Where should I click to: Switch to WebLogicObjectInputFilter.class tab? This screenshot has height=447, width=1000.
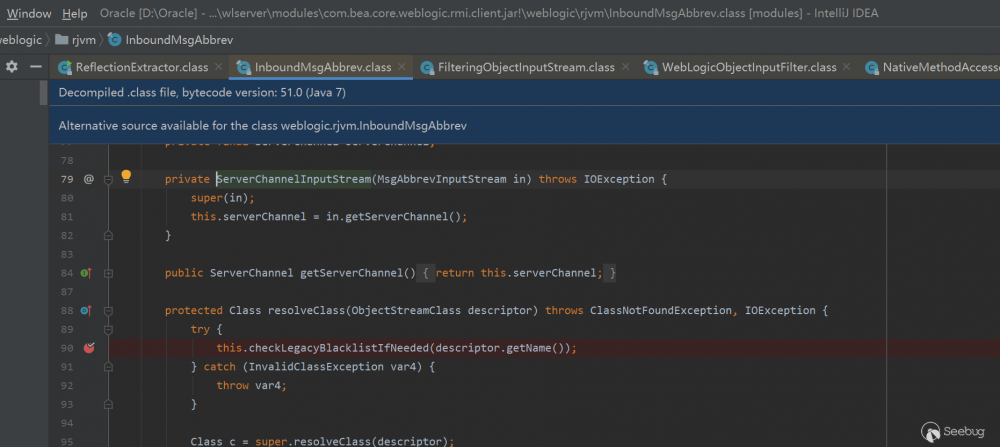point(749,67)
